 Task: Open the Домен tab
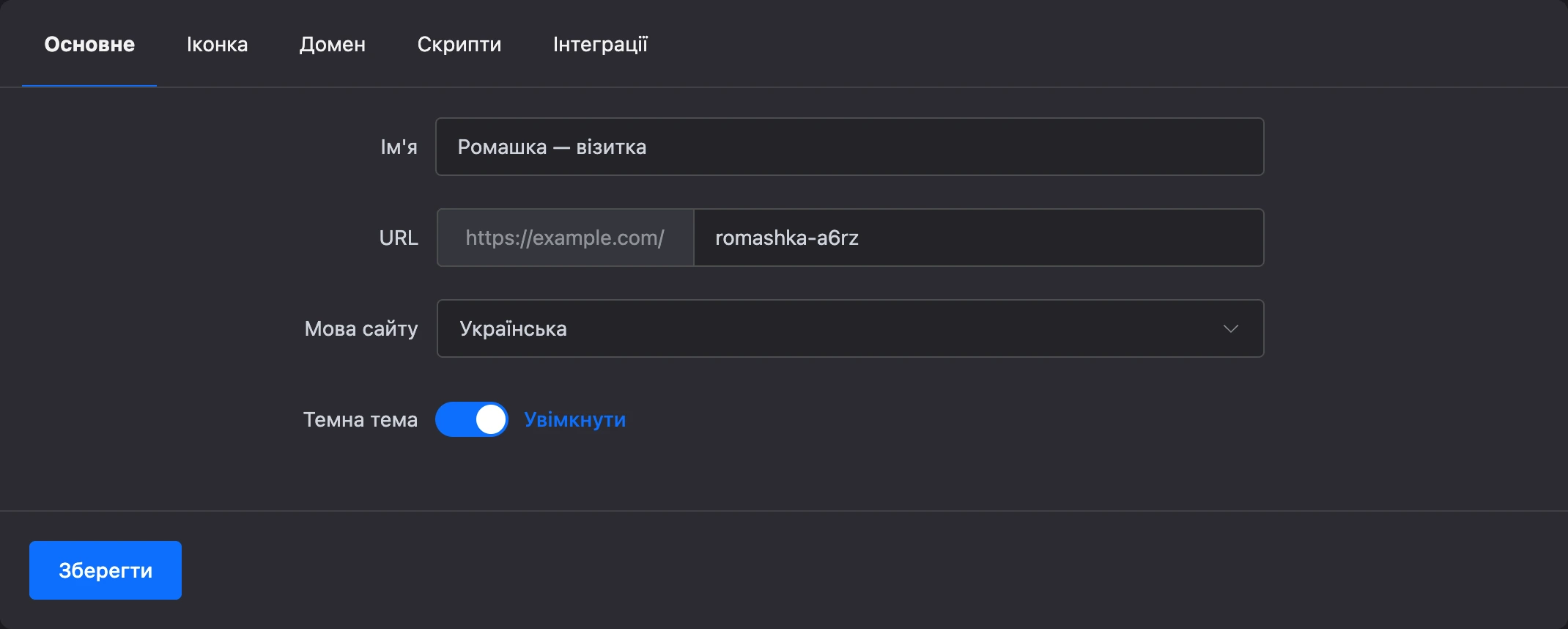[x=333, y=45]
